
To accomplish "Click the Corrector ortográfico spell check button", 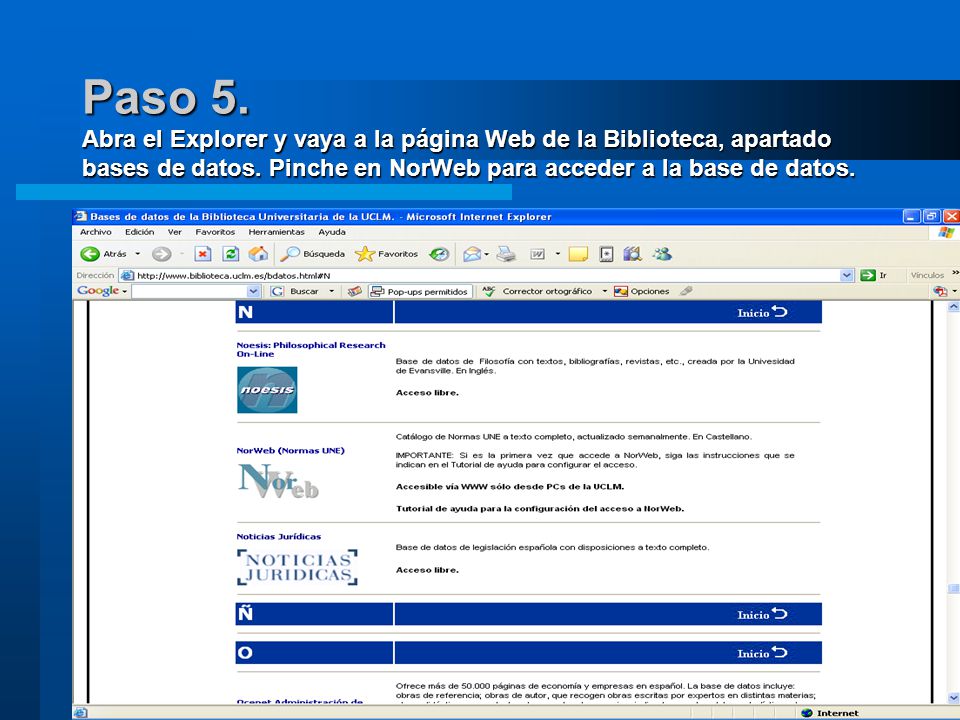I will tap(538, 291).
